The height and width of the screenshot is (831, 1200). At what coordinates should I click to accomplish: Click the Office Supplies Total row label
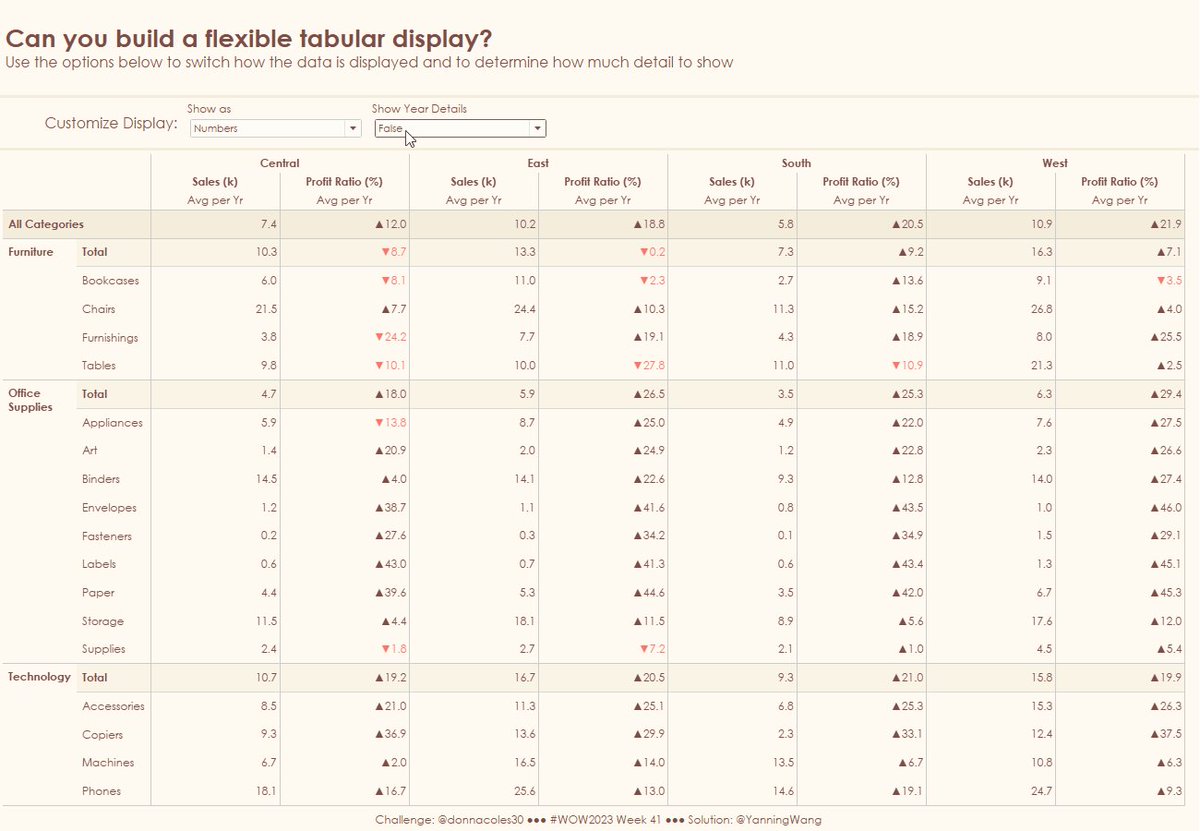click(95, 394)
